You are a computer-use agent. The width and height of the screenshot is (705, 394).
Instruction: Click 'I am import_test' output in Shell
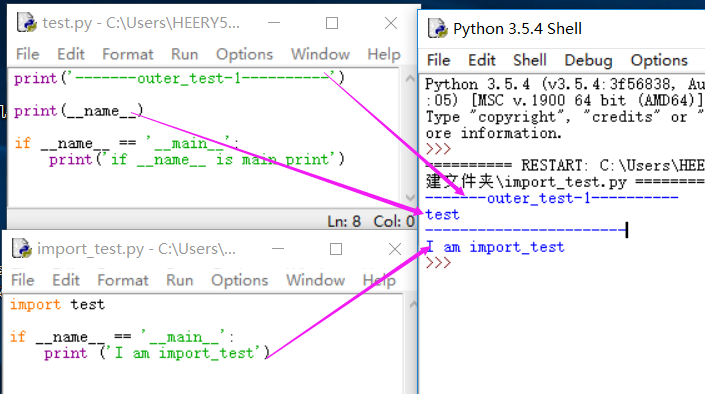pos(495,247)
